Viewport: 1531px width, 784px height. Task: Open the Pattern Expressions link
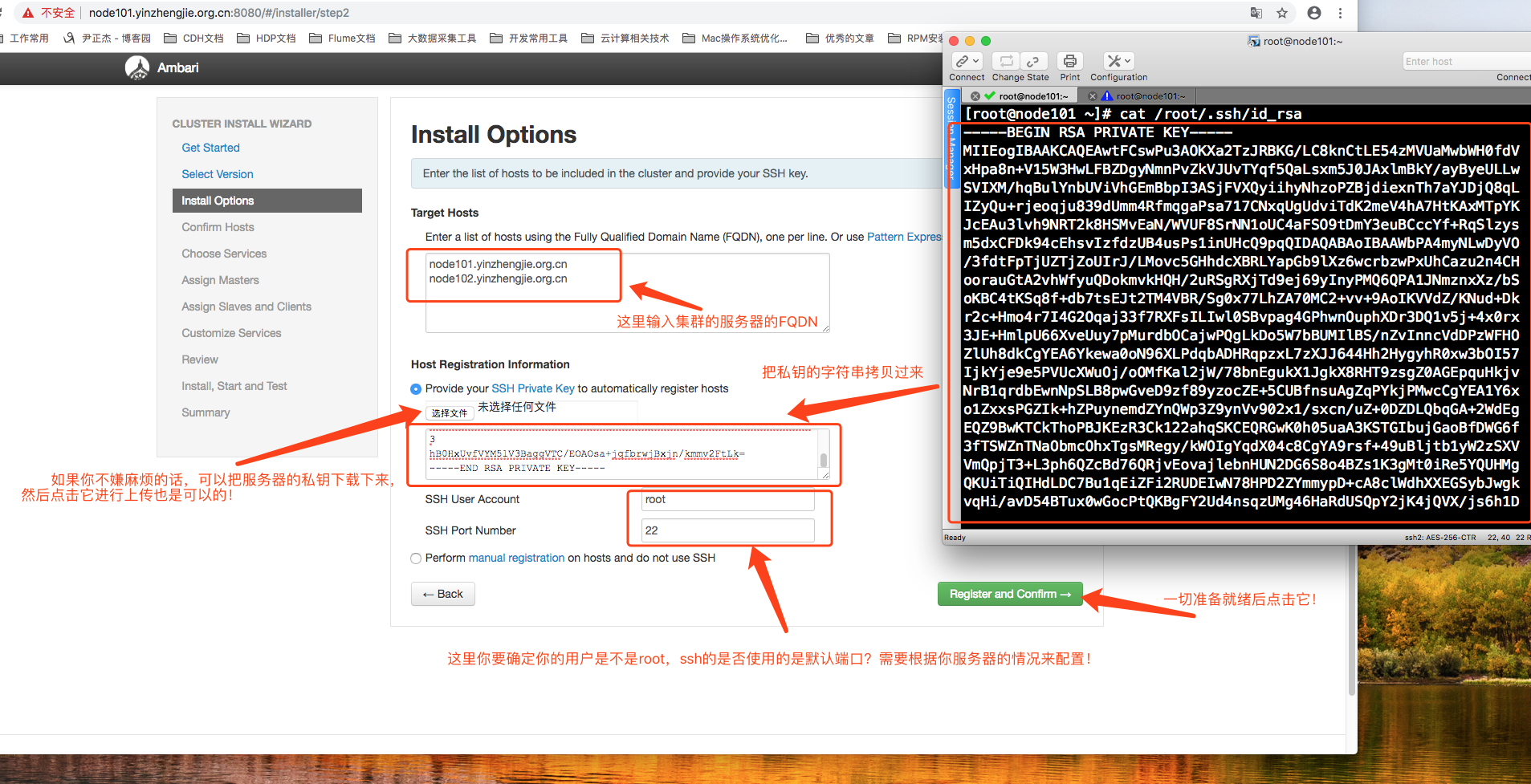(904, 237)
